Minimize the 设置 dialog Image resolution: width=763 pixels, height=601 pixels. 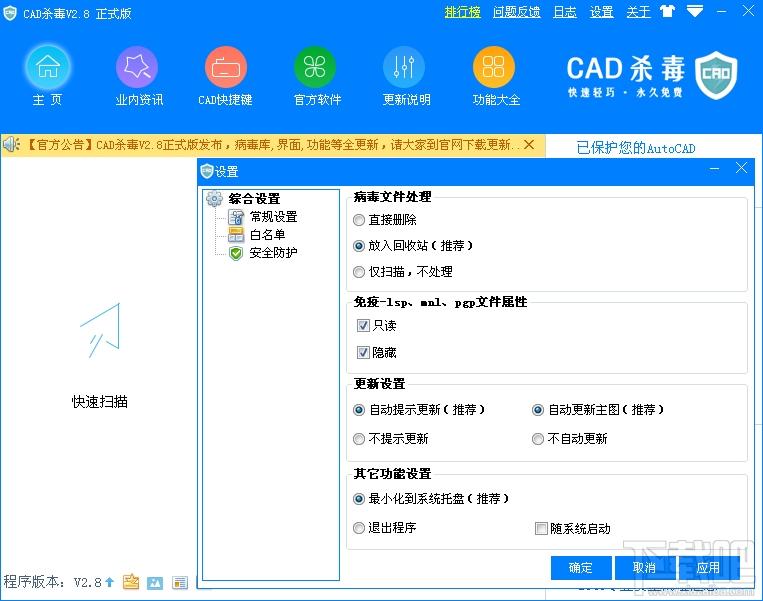click(714, 169)
